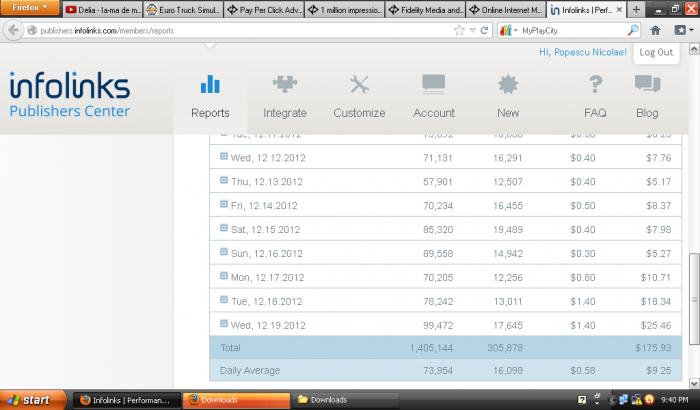Open the URL history dropdown arrow
Image resolution: width=700 pixels, height=410 pixels.
pyautogui.click(x=472, y=30)
